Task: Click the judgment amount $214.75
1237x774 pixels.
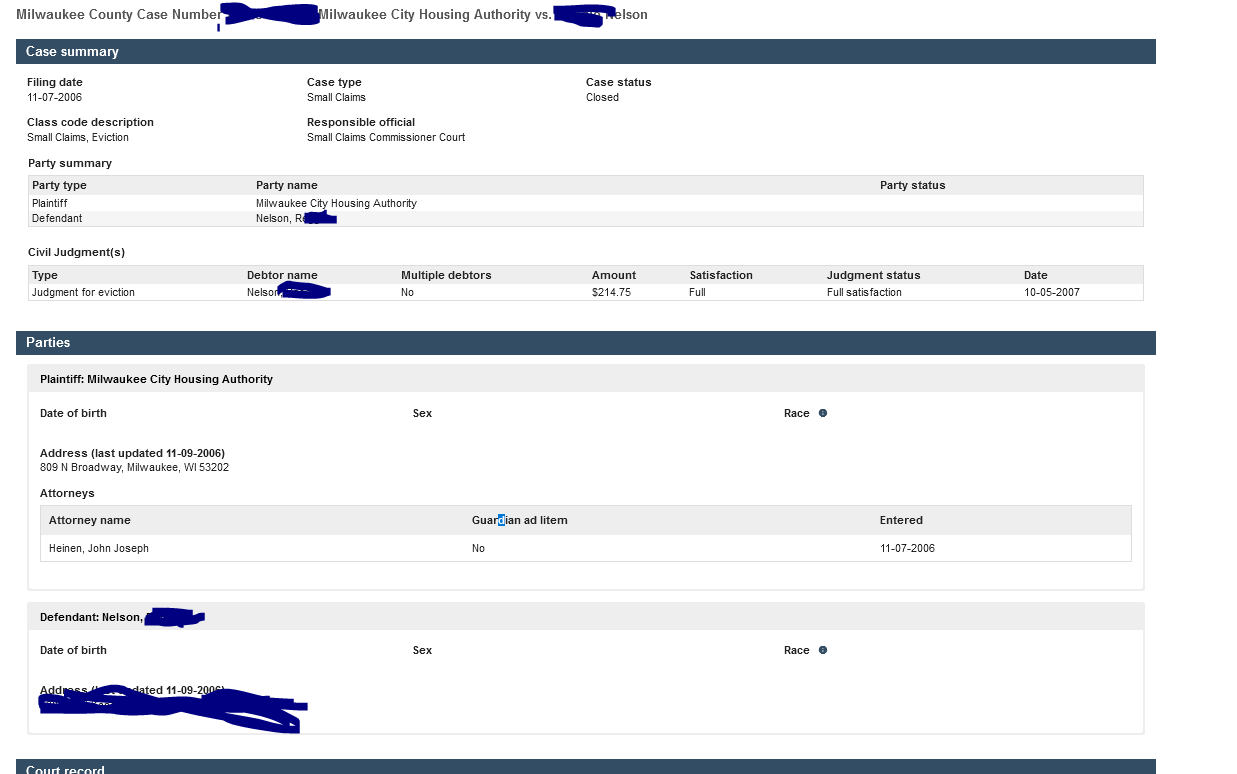Action: pos(611,292)
